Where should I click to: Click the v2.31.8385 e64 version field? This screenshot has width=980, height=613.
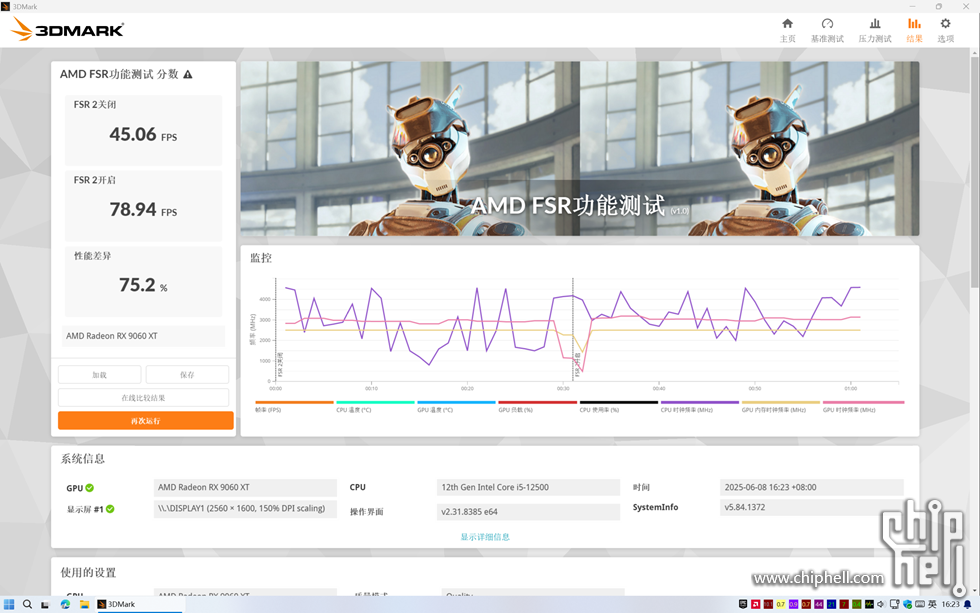528,512
